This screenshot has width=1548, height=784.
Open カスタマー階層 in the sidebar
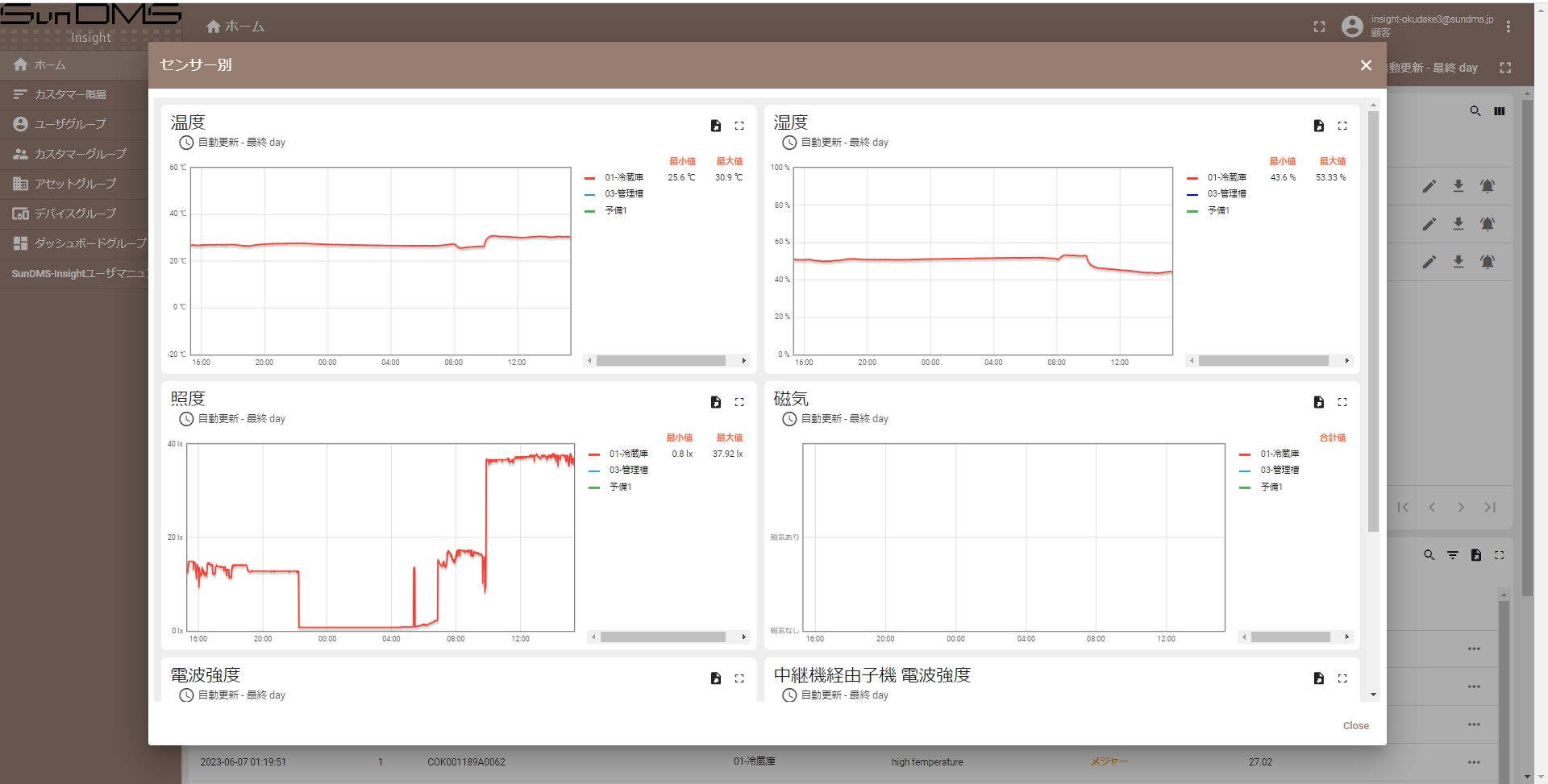click(74, 94)
